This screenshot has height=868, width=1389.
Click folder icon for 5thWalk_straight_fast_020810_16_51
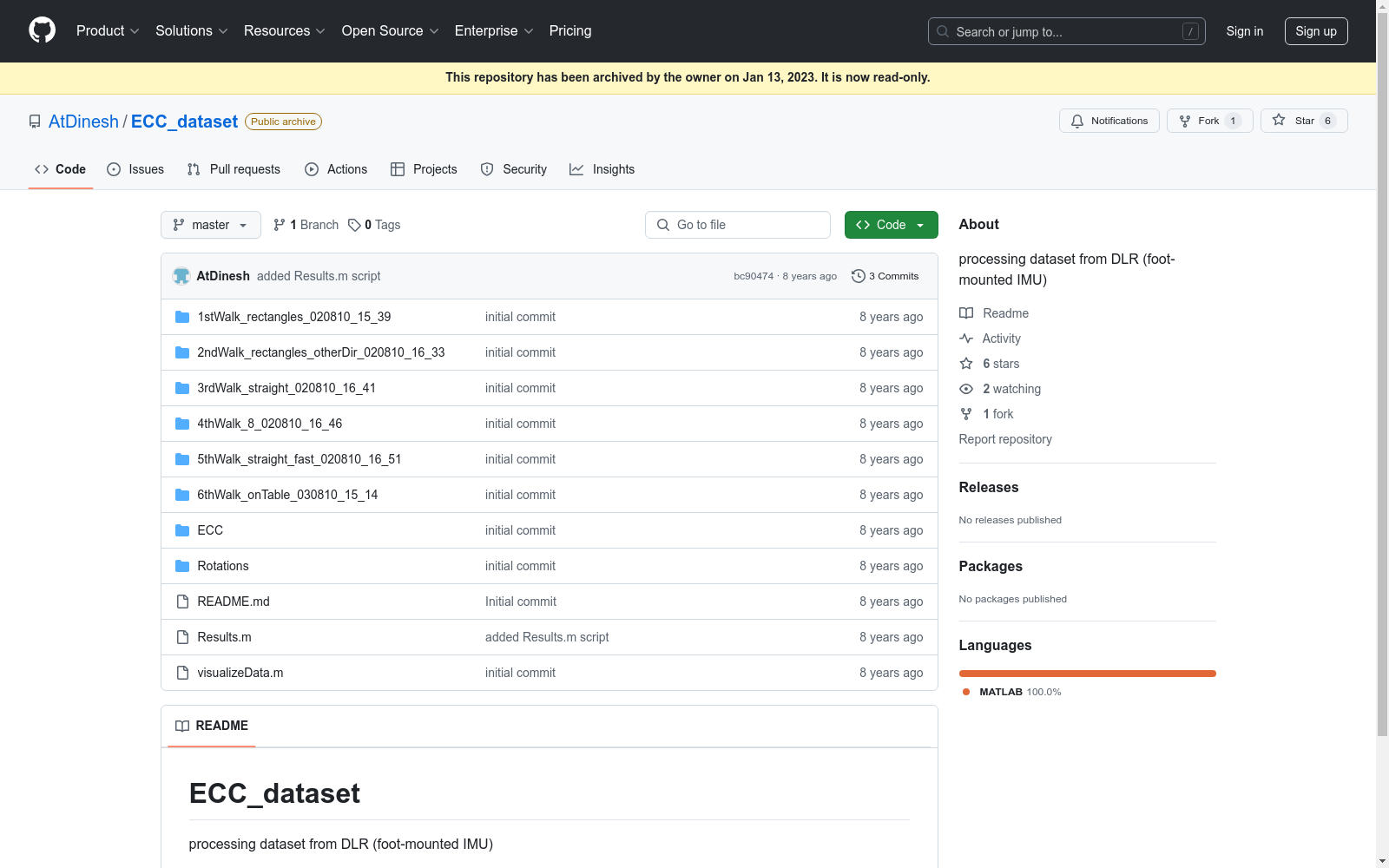tap(182, 459)
